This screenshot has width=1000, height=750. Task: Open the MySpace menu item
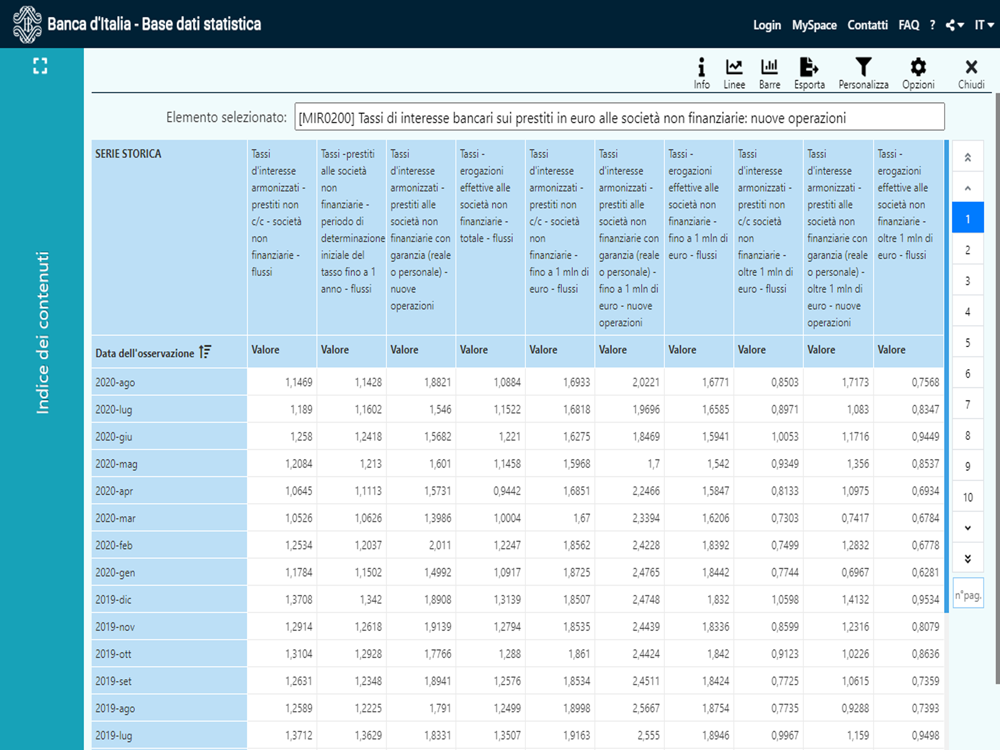[814, 25]
